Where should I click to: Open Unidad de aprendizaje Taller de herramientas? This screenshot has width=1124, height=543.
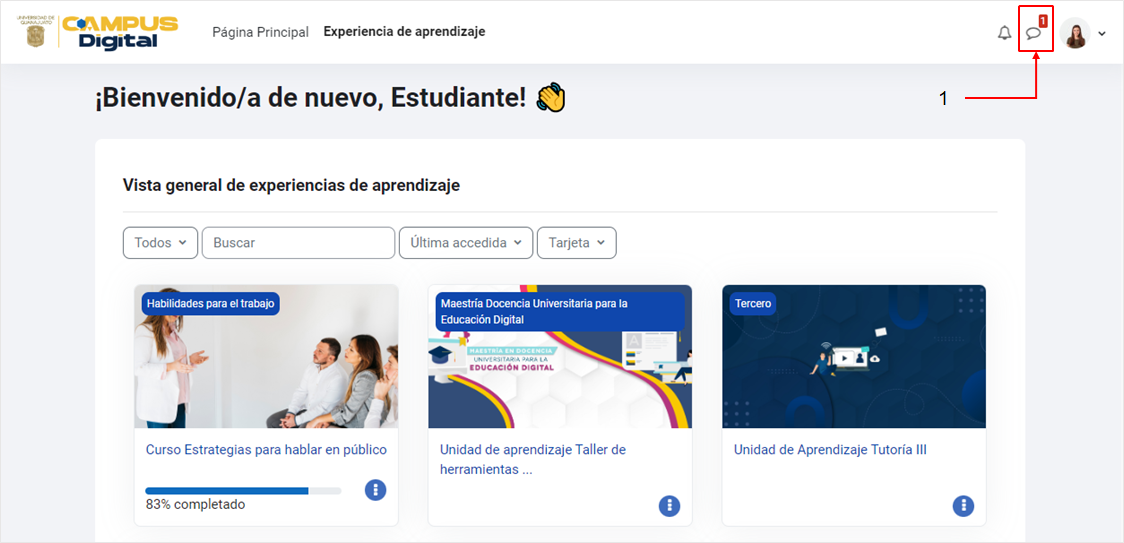click(x=533, y=460)
